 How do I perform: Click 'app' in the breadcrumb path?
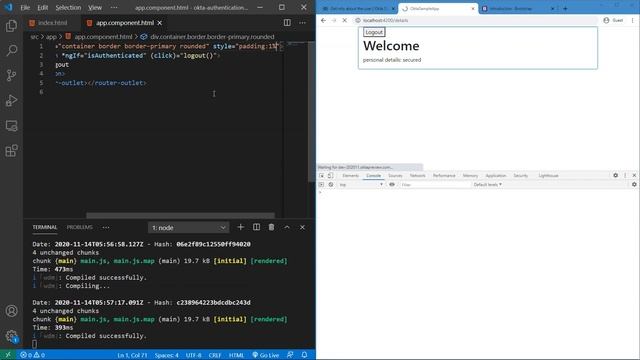[51, 37]
